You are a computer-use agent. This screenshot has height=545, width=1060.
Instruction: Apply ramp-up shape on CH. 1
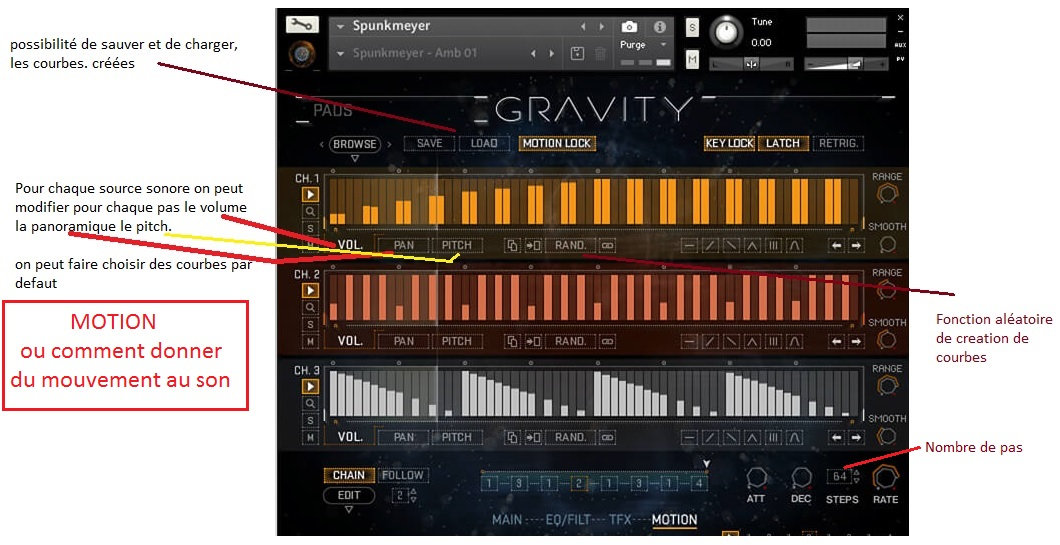710,246
